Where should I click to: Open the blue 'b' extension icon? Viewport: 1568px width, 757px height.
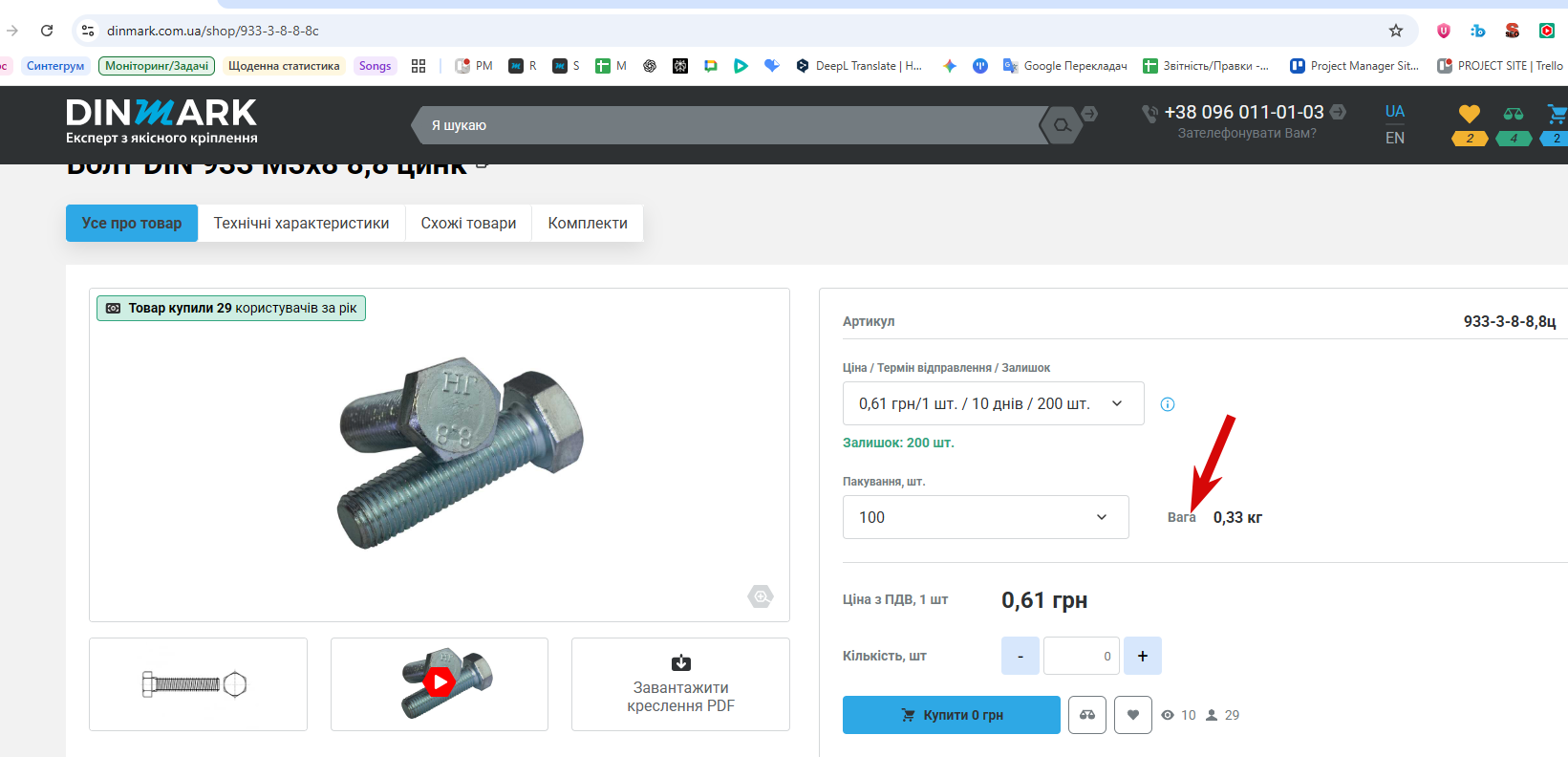click(x=1478, y=31)
